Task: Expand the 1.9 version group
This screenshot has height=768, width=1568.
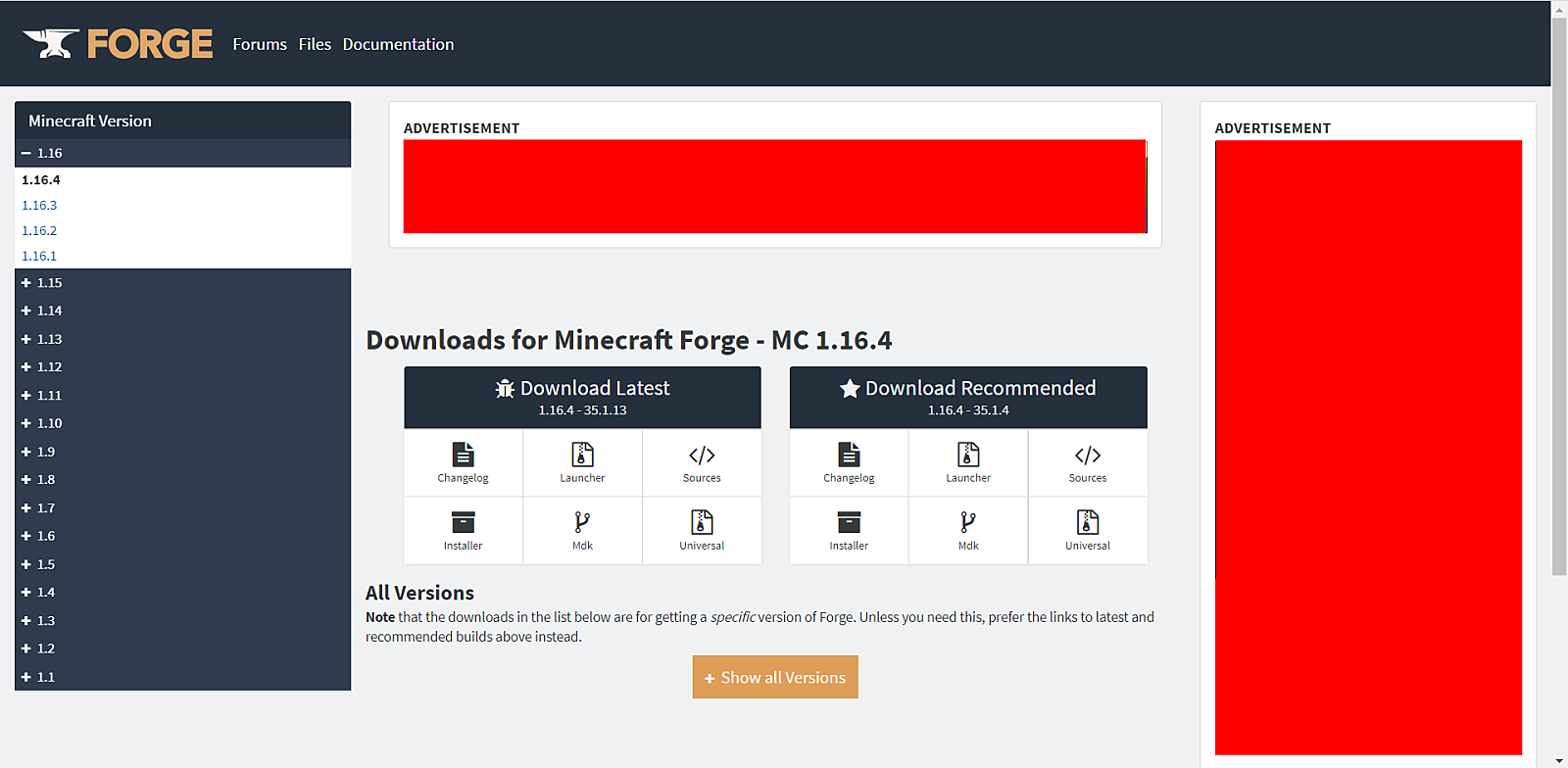Action: (x=182, y=452)
